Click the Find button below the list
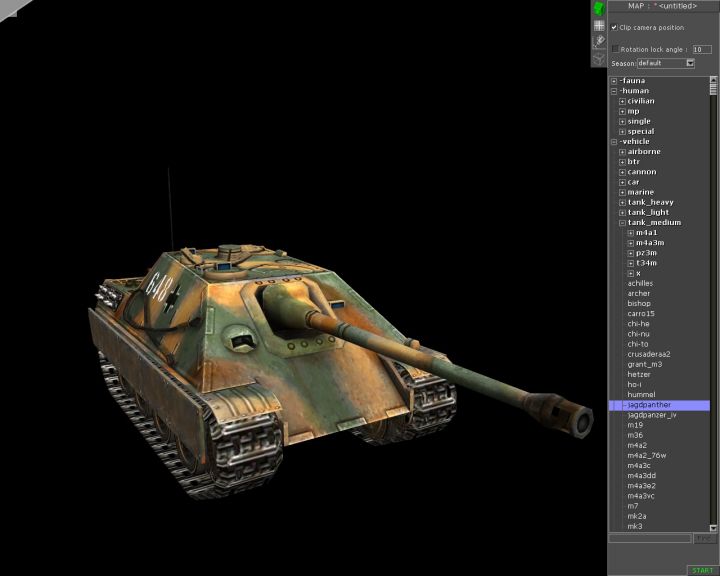Viewport: 720px width, 576px height. click(705, 539)
